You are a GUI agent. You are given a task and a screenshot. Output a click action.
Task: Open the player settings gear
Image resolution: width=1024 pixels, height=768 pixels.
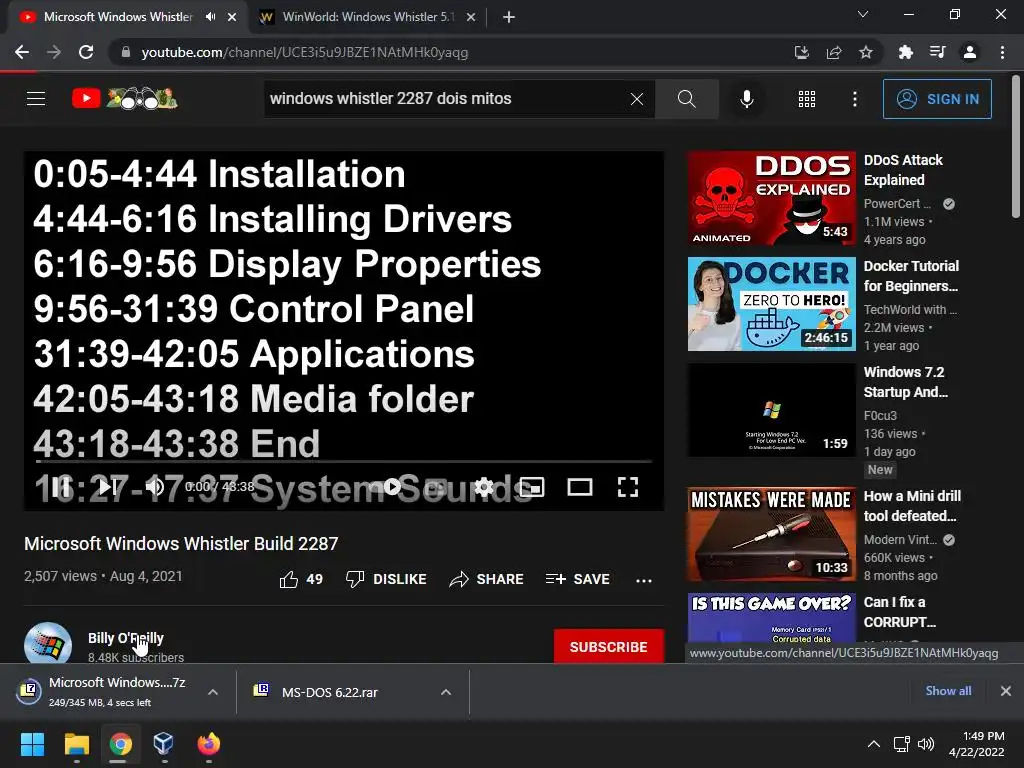(484, 487)
